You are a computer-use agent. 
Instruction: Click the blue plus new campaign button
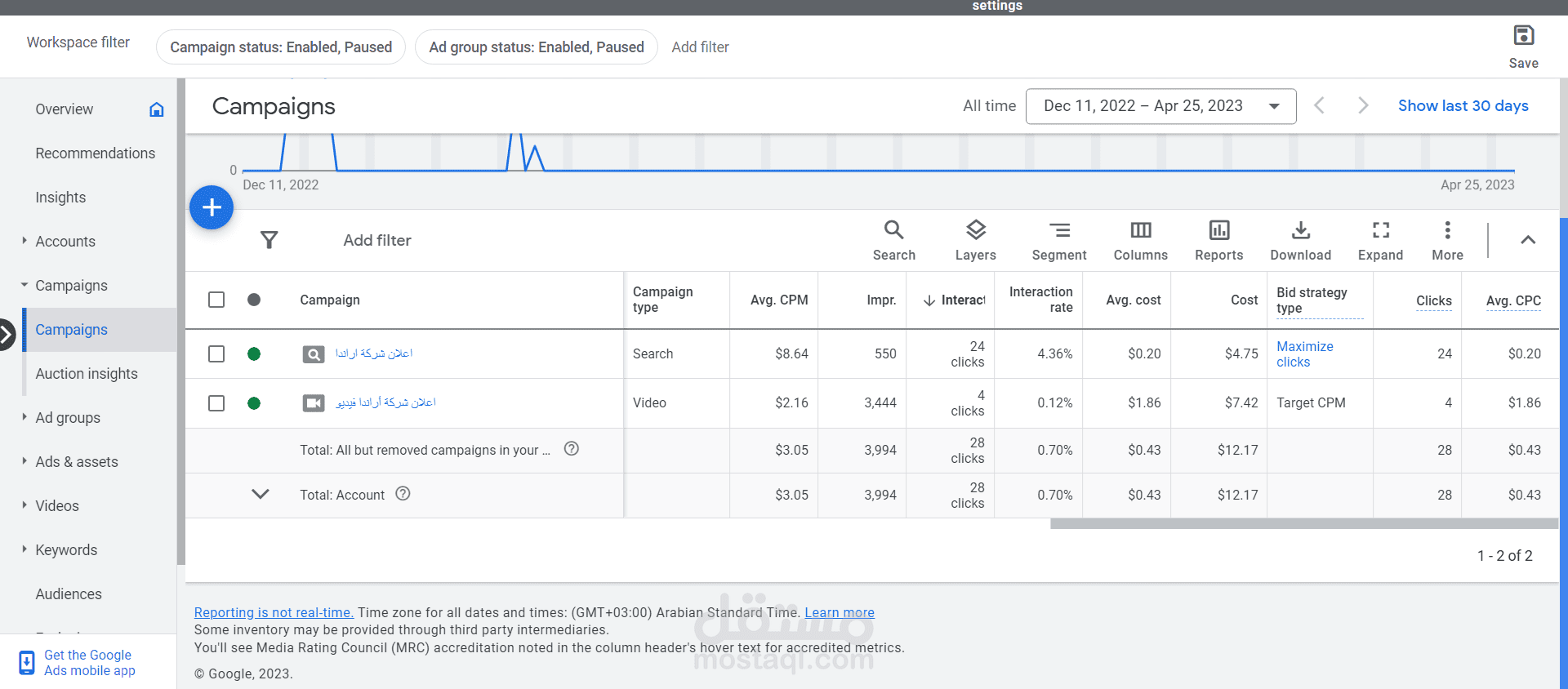tap(212, 207)
